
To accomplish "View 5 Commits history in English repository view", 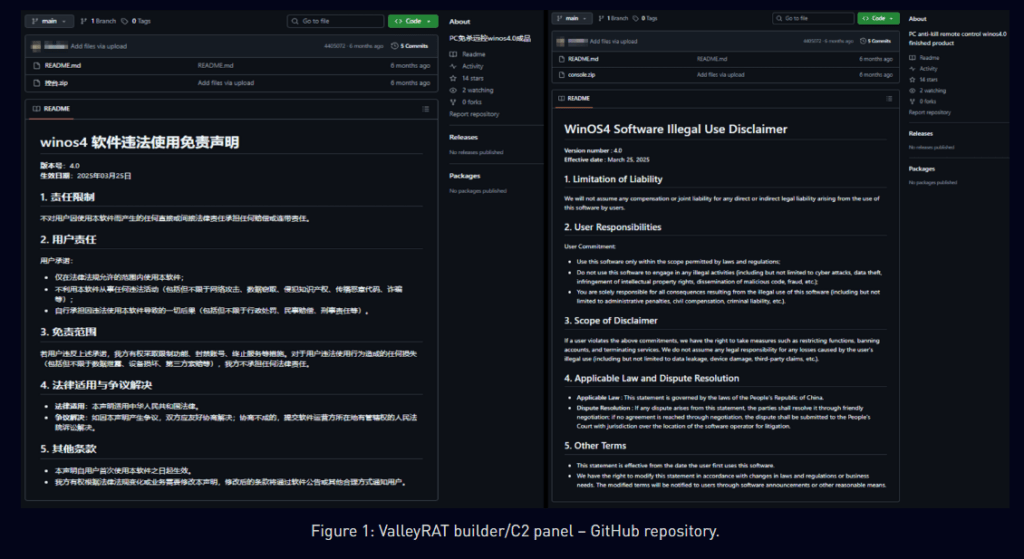I will tap(875, 41).
